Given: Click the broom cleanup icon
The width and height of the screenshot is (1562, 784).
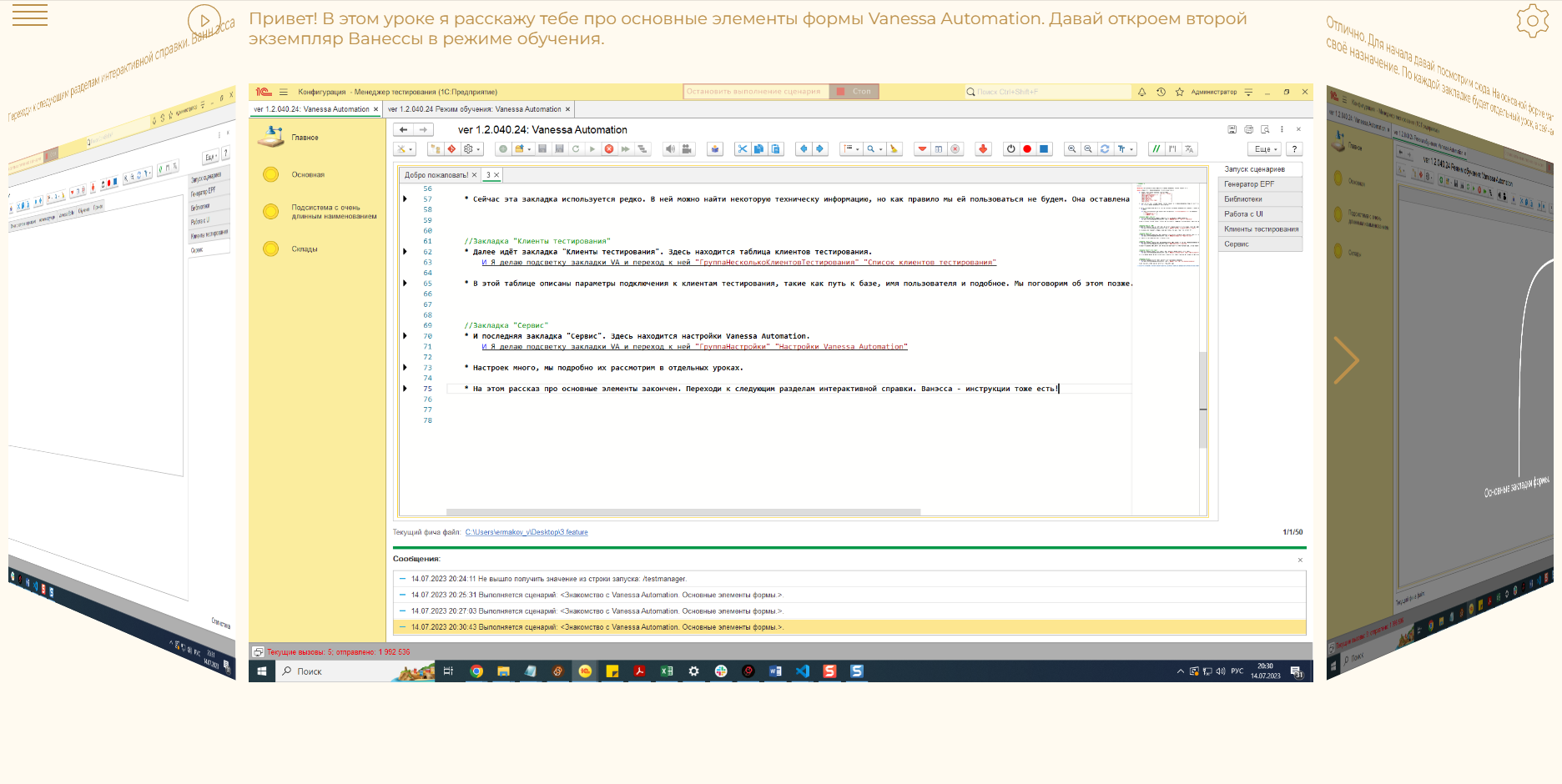Looking at the screenshot, I should point(894,149).
